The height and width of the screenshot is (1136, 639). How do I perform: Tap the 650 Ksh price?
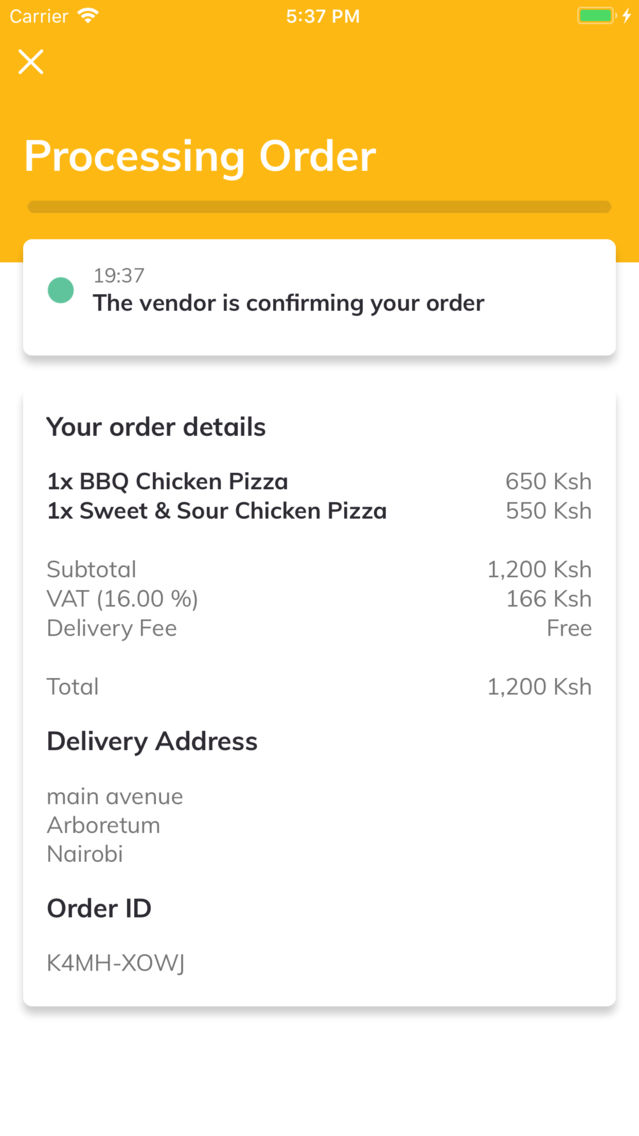pos(548,481)
